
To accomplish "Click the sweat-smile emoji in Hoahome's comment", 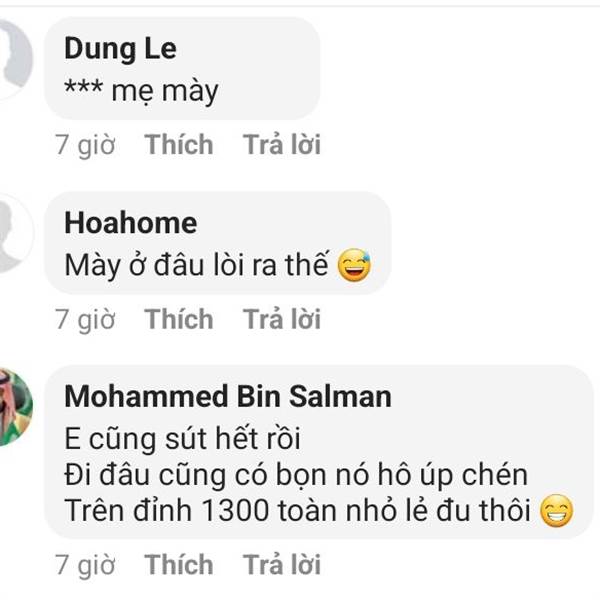I will coord(354,265).
